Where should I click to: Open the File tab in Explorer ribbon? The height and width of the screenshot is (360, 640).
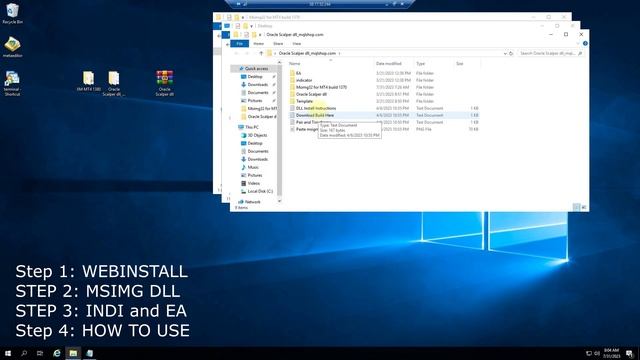tap(240, 44)
